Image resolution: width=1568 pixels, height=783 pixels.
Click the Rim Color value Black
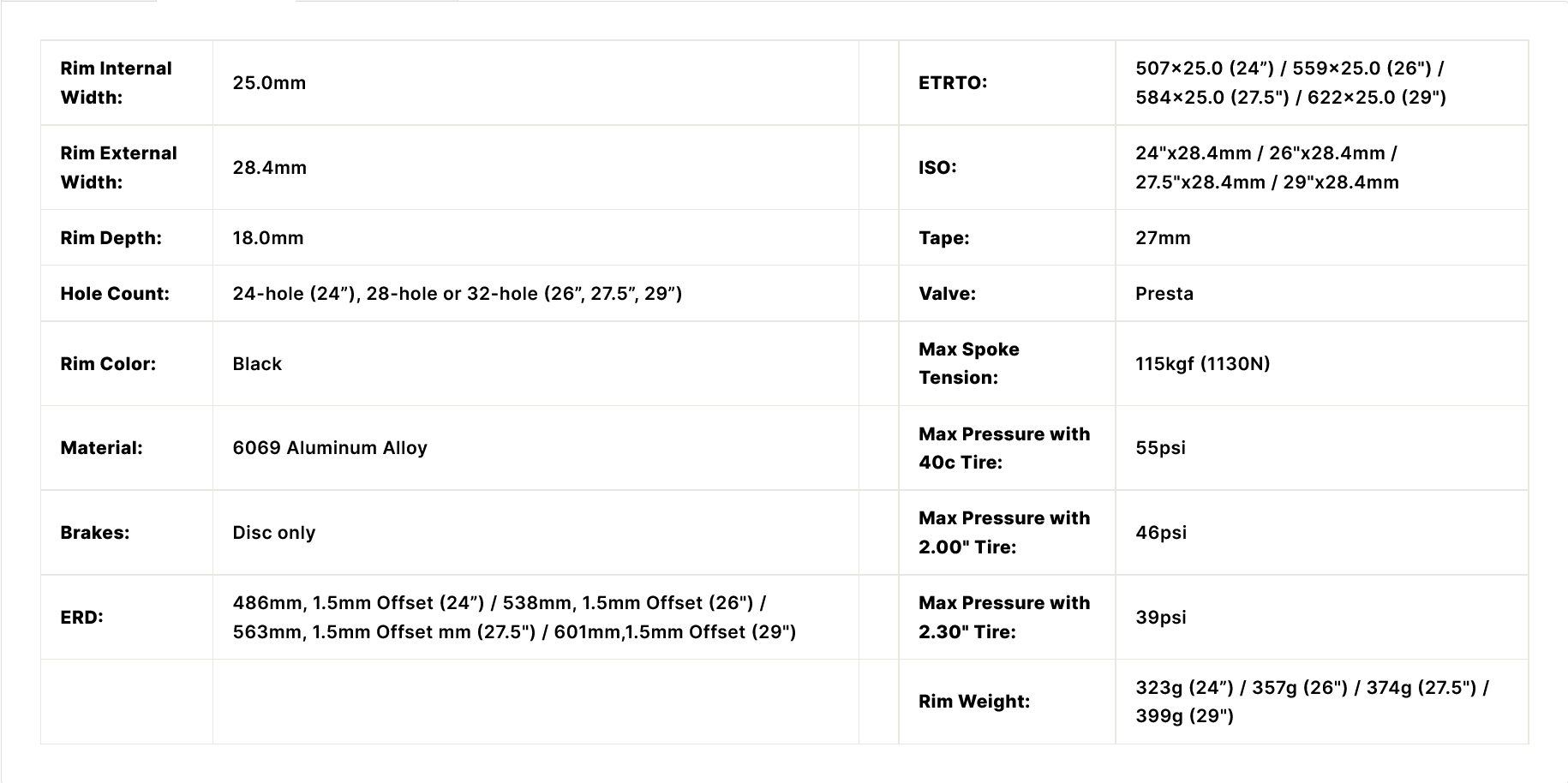click(x=257, y=364)
